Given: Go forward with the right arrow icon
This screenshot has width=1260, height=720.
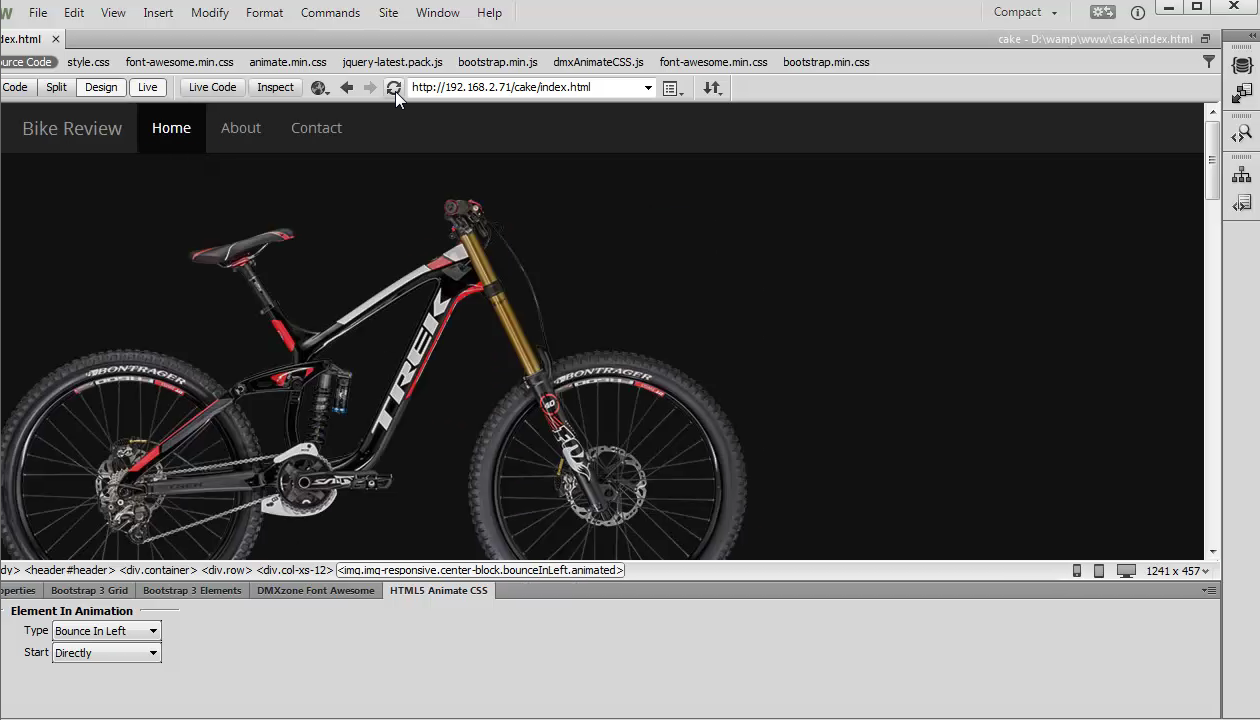Looking at the screenshot, I should point(370,88).
